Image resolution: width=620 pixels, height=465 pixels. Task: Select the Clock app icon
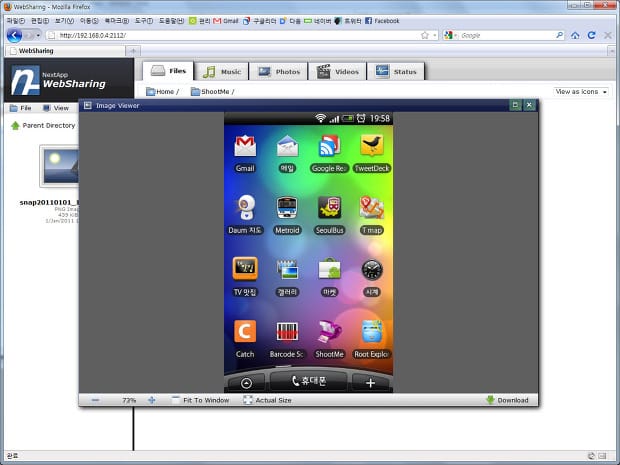click(x=372, y=270)
